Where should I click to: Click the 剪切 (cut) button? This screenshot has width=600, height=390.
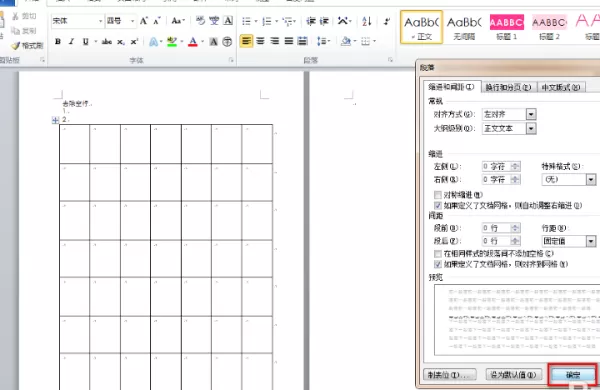pyautogui.click(x=24, y=16)
